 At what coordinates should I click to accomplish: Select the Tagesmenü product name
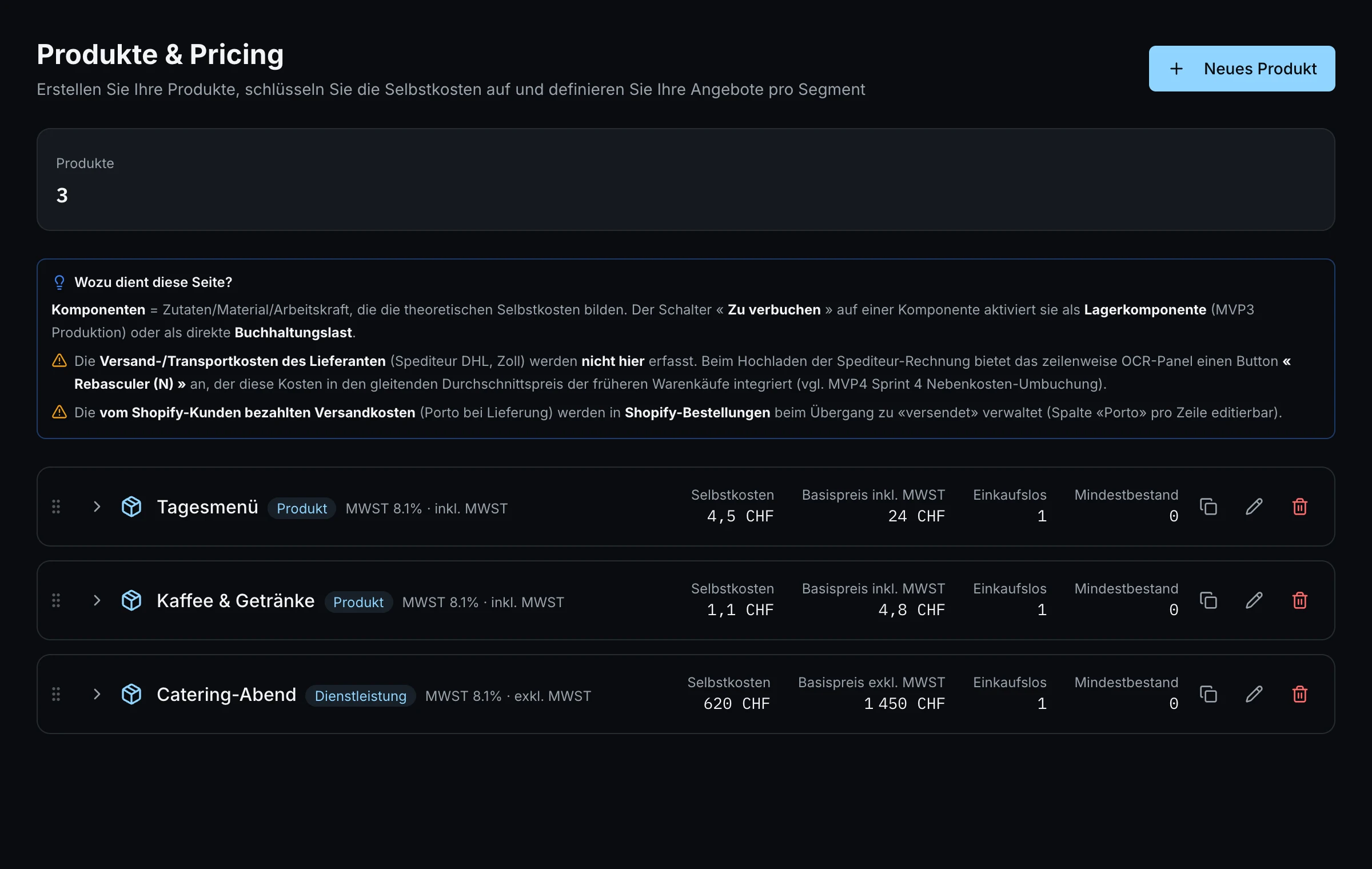(208, 507)
